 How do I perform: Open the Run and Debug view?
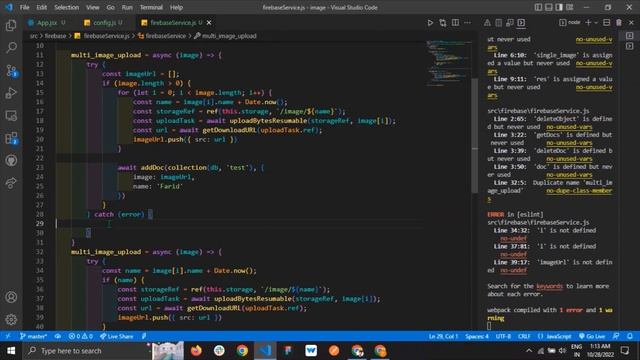(11, 93)
